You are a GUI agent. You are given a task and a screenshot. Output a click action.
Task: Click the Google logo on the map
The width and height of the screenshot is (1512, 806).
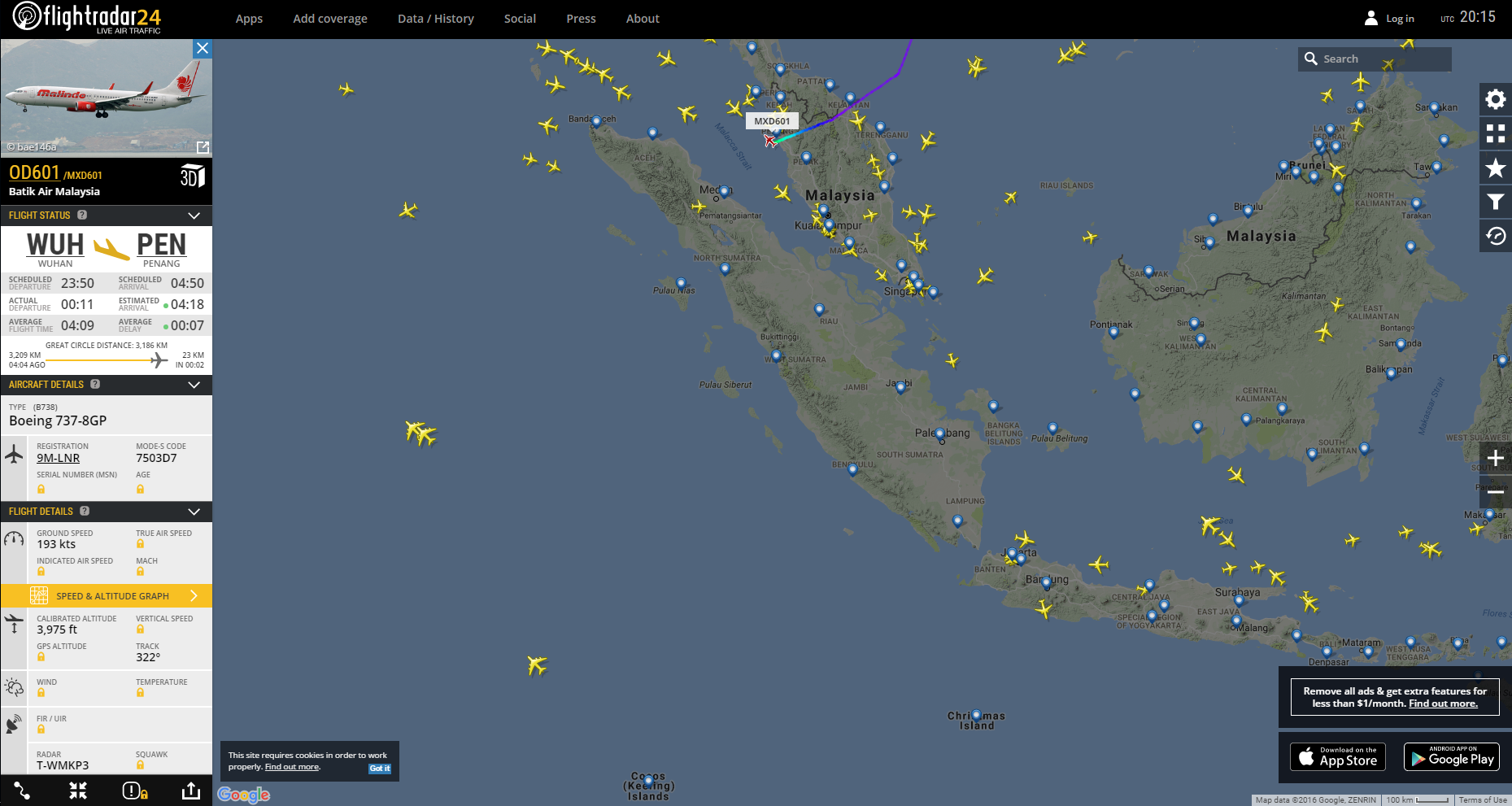(x=243, y=795)
